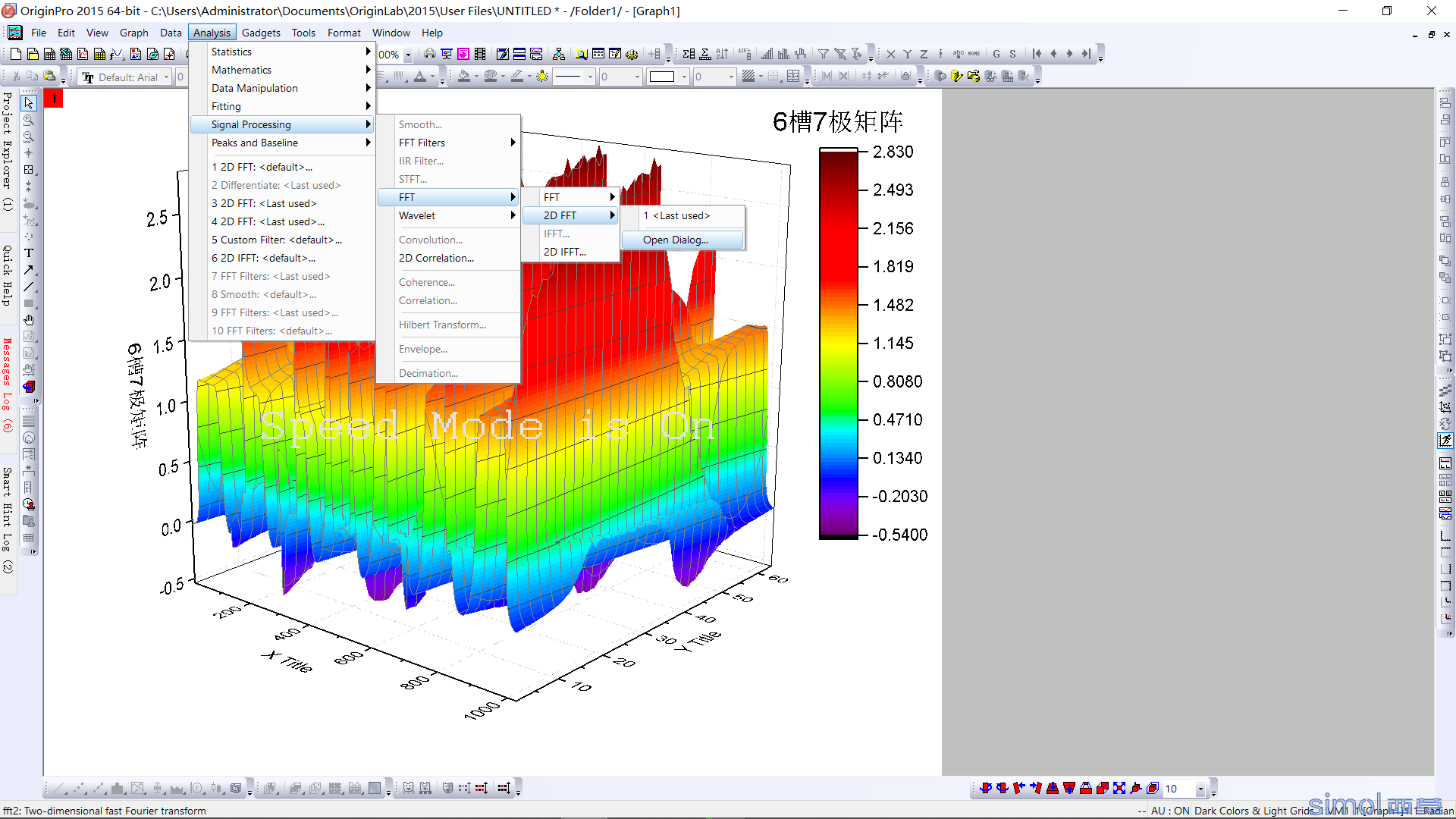Choose recent item 5 Custom Filter: <default>
The height and width of the screenshot is (819, 1456).
coord(283,240)
